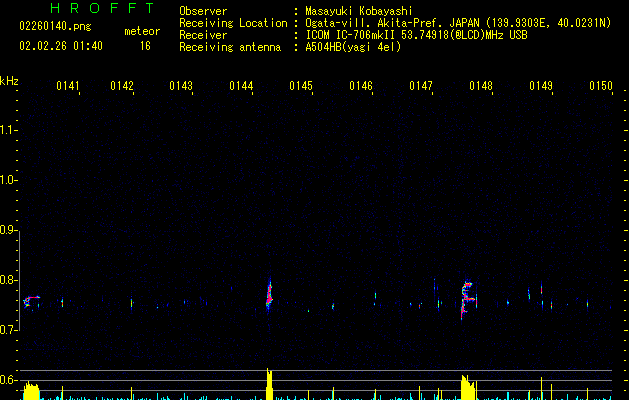The image size is (629, 400).
Task: Click the meteor label
Action: [x=142, y=31]
